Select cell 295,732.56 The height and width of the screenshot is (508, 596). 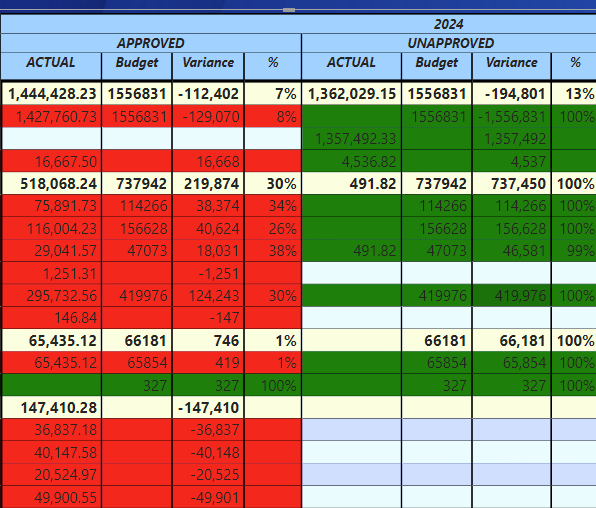pyautogui.click(x=52, y=295)
